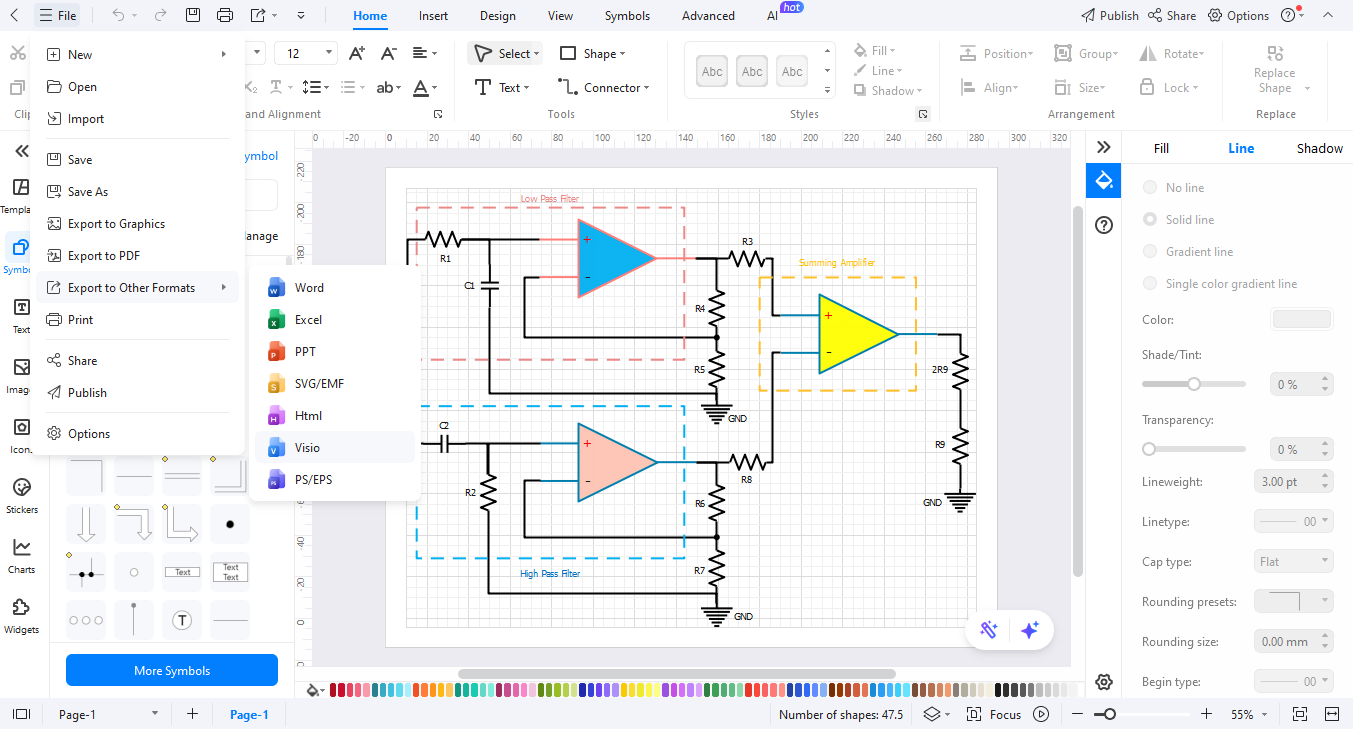Select the Connector tool
1353x729 pixels.
603,87
